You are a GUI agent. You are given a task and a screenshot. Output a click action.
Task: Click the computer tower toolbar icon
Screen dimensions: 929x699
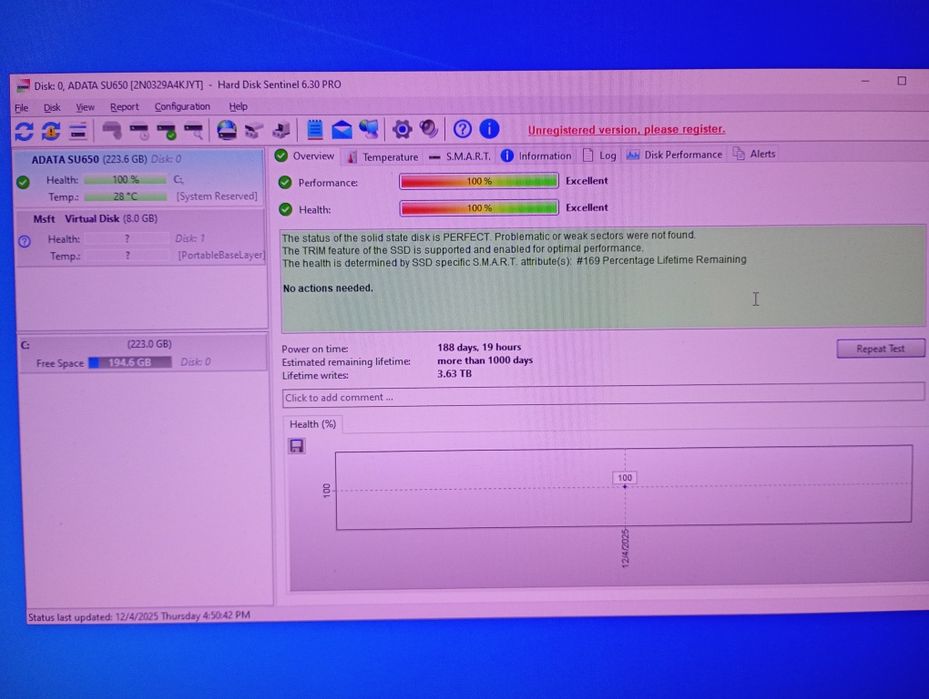pos(281,130)
